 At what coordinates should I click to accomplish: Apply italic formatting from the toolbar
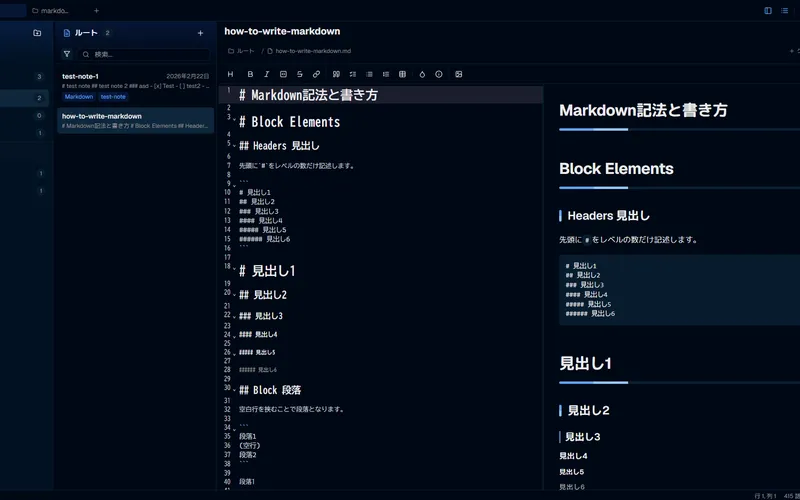[x=266, y=74]
